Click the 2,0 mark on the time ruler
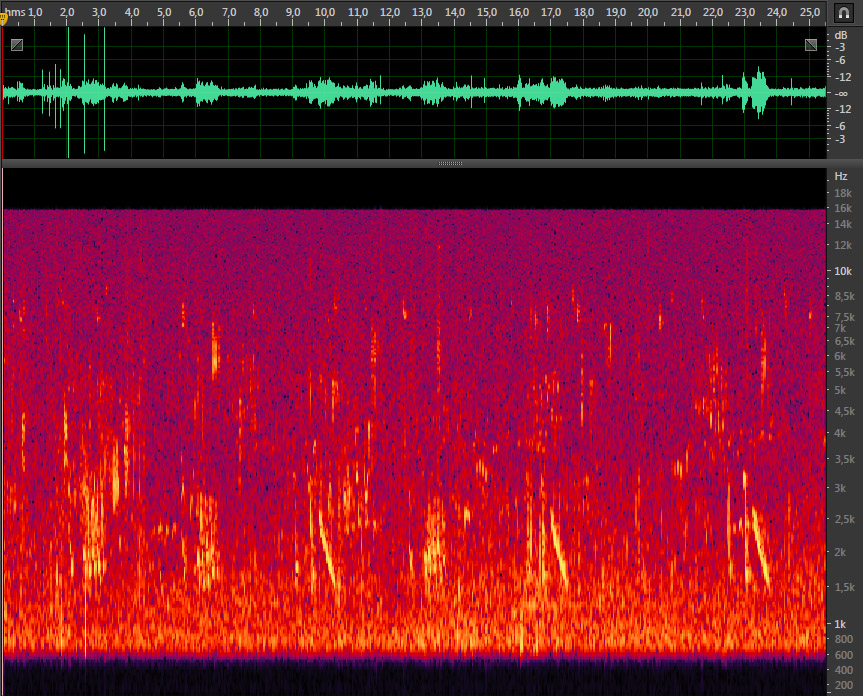The image size is (863, 696). pyautogui.click(x=67, y=12)
